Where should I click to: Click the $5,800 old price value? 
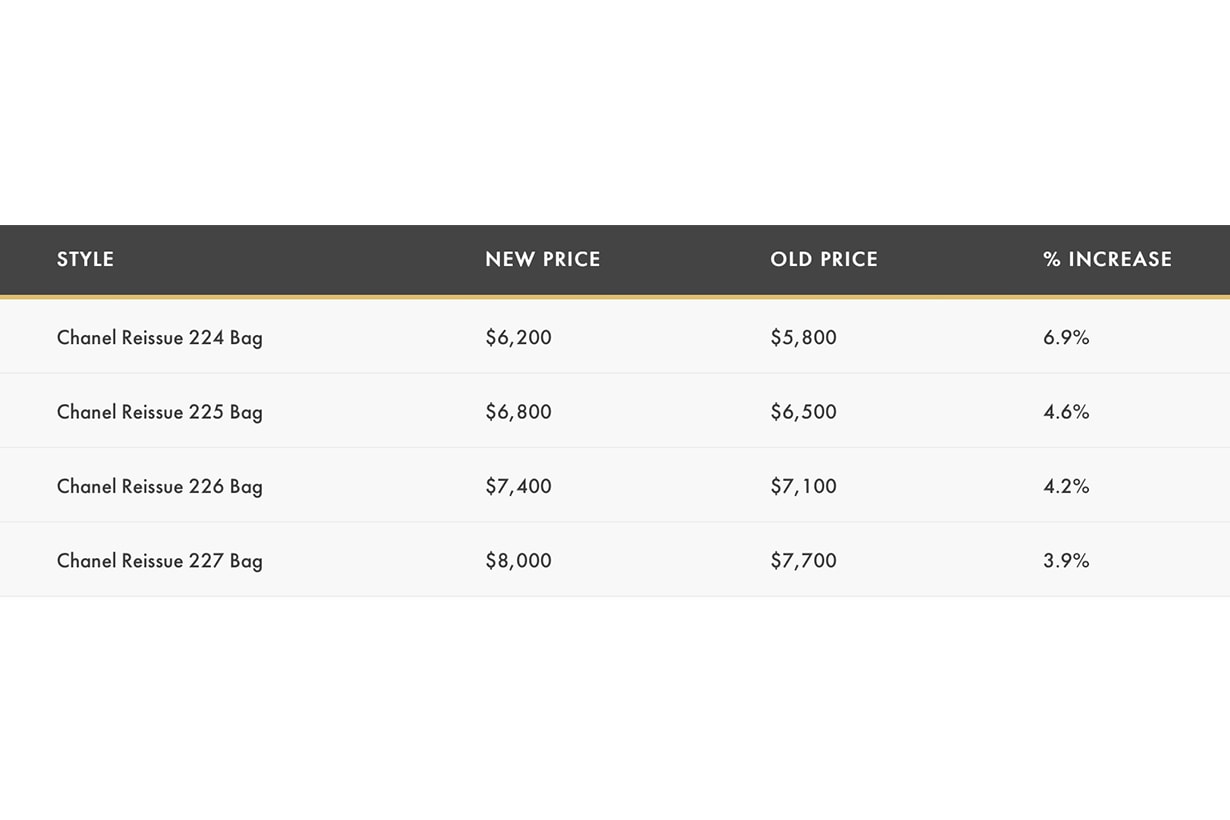point(803,338)
